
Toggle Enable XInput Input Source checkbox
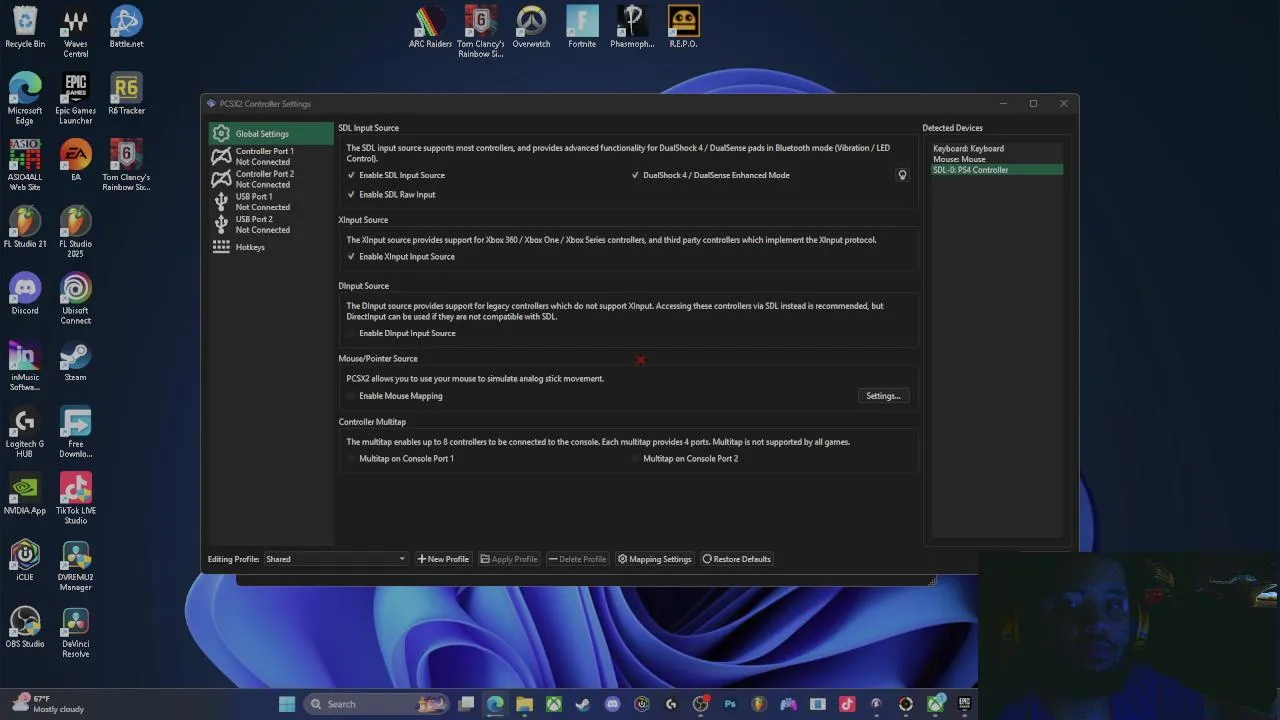pos(400,257)
